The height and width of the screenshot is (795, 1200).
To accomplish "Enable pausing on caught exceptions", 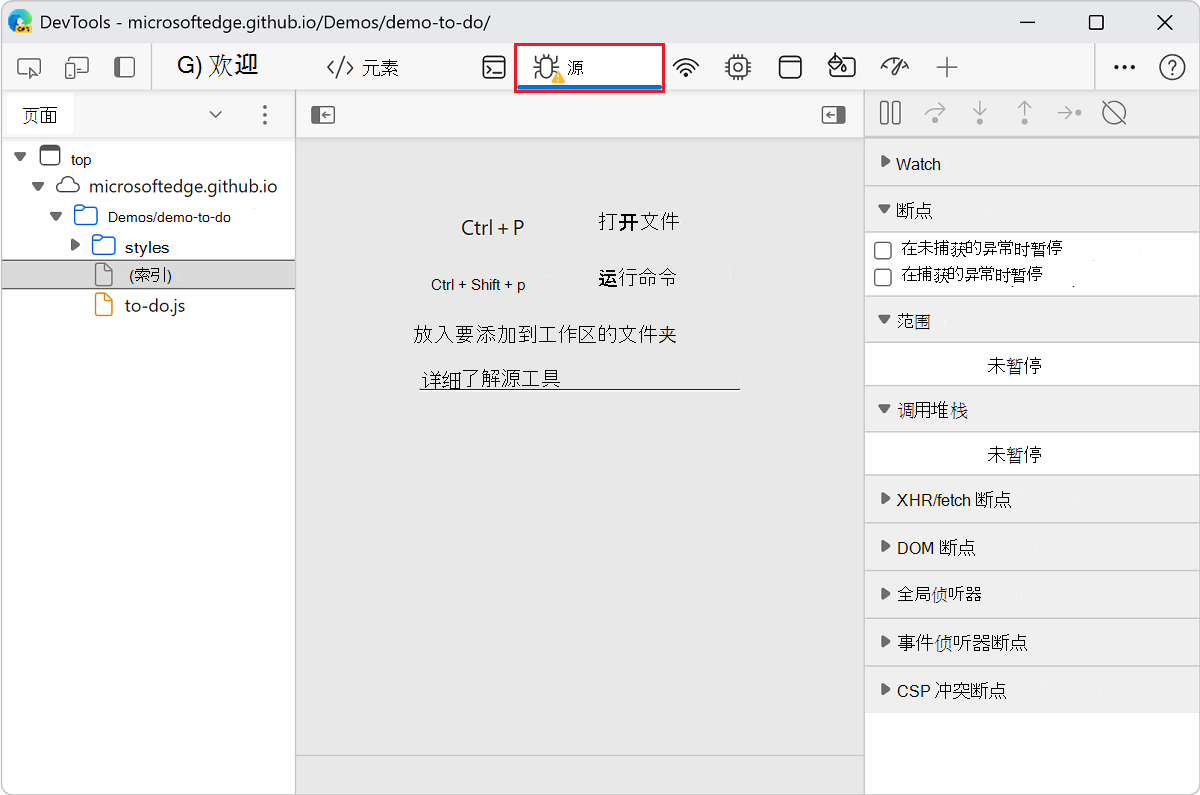I will coord(883,277).
